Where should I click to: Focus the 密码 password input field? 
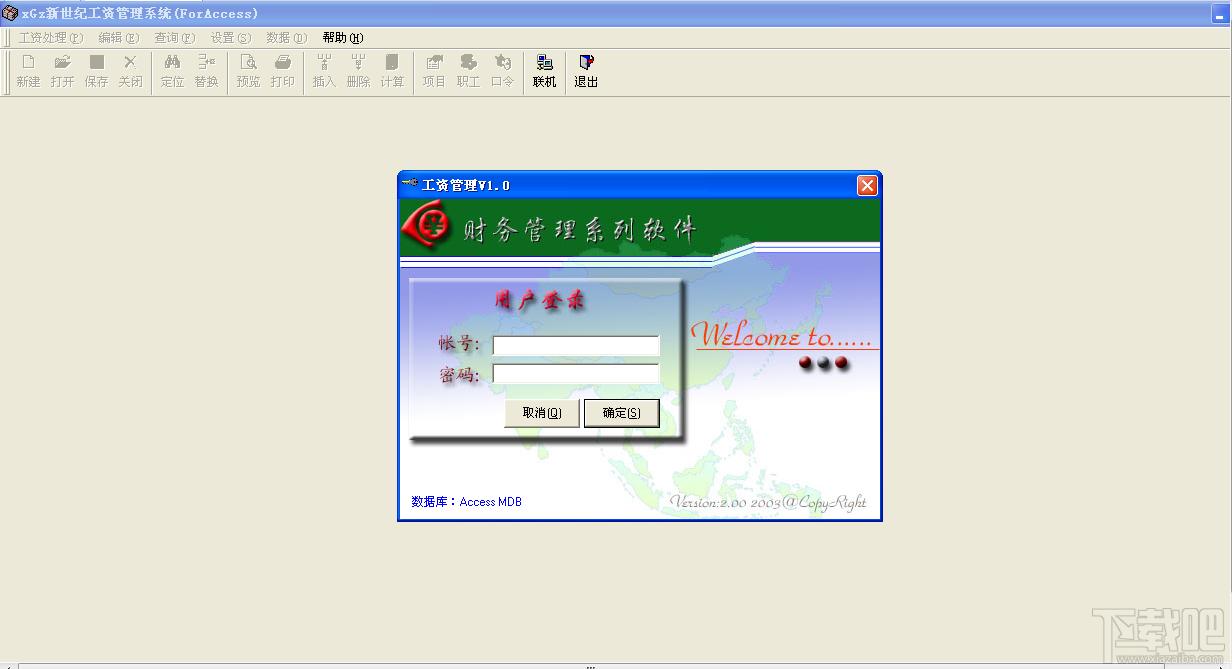pyautogui.click(x=576, y=374)
